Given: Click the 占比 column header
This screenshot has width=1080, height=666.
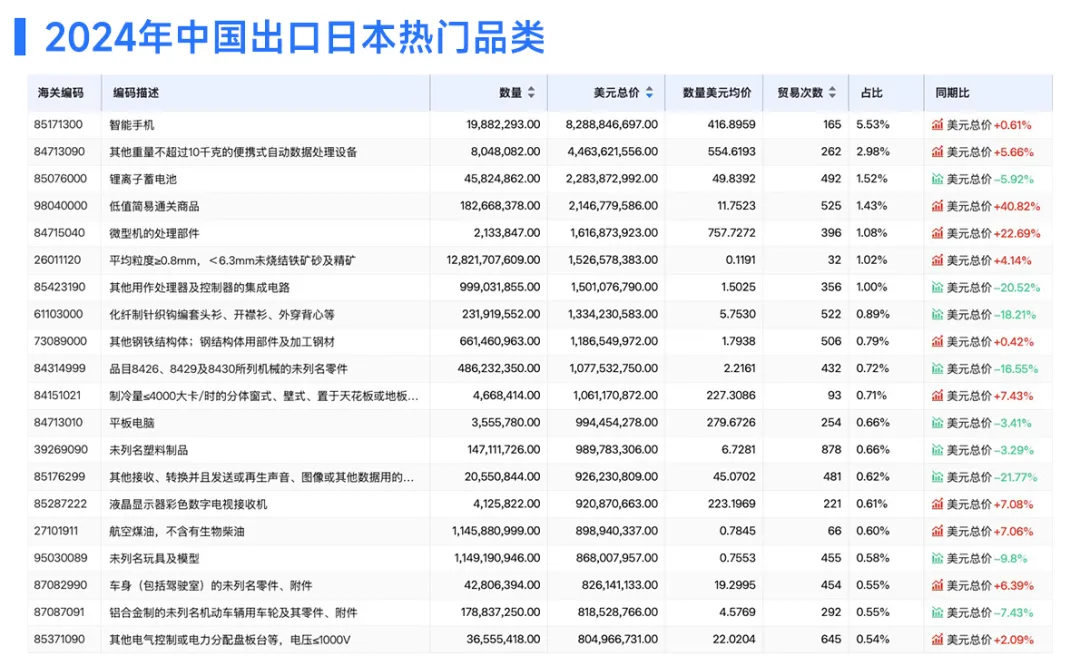Looking at the screenshot, I should pyautogui.click(x=871, y=93).
